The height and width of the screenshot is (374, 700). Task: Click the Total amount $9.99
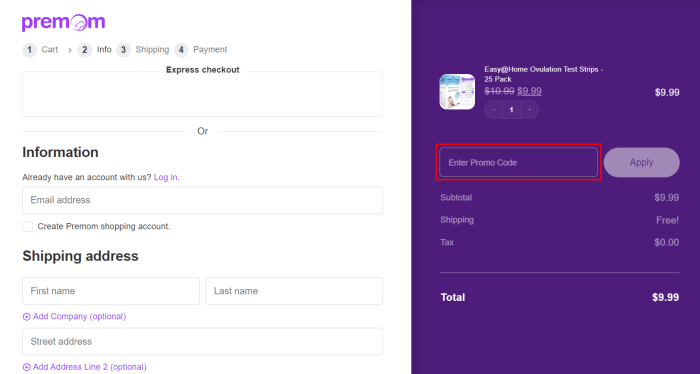[665, 297]
